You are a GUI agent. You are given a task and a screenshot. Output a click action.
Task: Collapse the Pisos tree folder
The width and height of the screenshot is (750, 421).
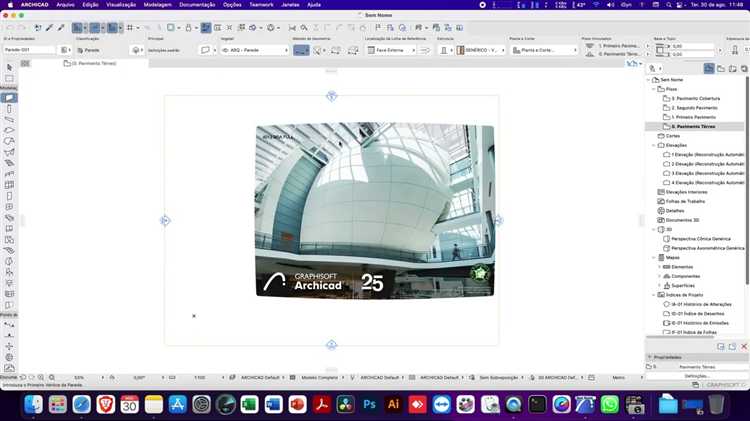(653, 89)
